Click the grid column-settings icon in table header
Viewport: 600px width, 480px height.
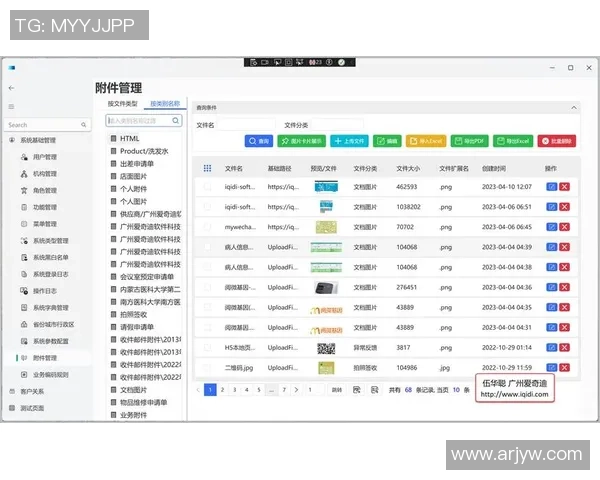click(207, 168)
